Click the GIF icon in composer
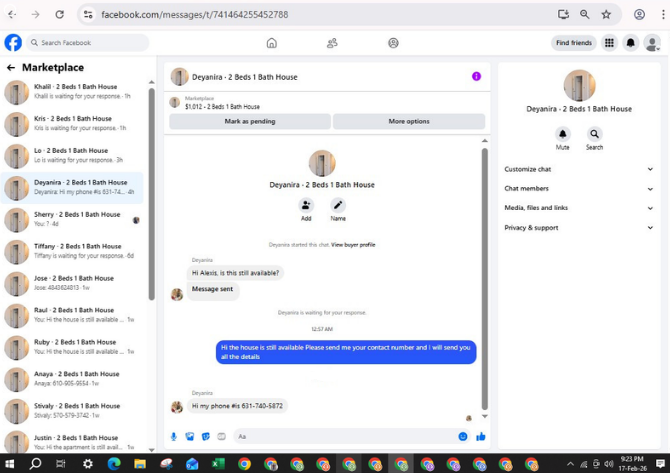Viewport: 670px width, 473px height. (221, 436)
